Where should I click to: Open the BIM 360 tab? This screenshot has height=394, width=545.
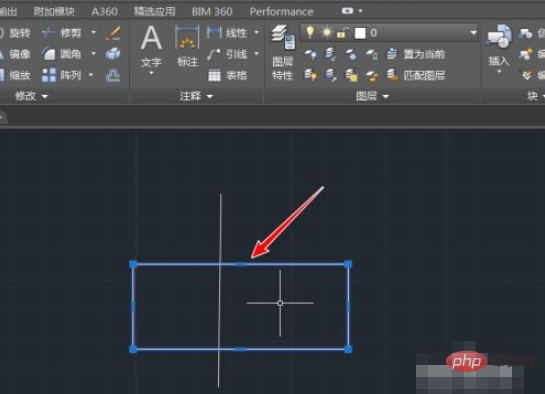(212, 12)
